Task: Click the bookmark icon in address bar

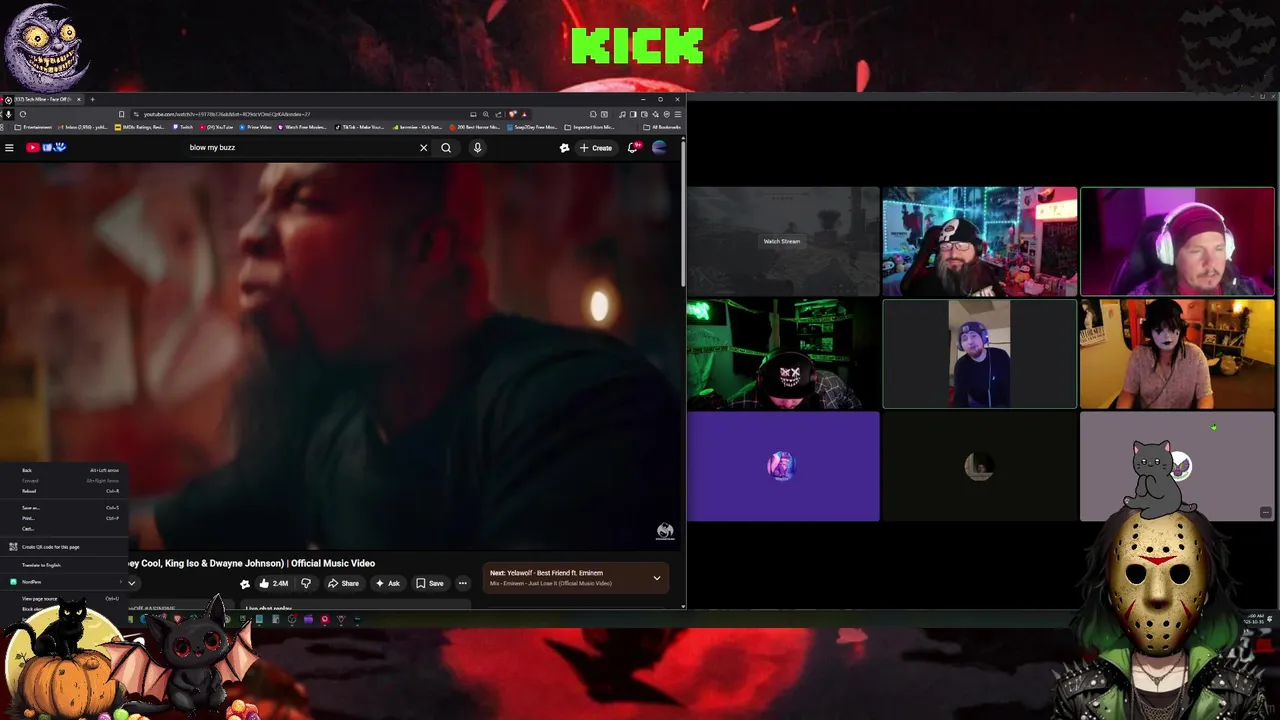Action: 121,114
